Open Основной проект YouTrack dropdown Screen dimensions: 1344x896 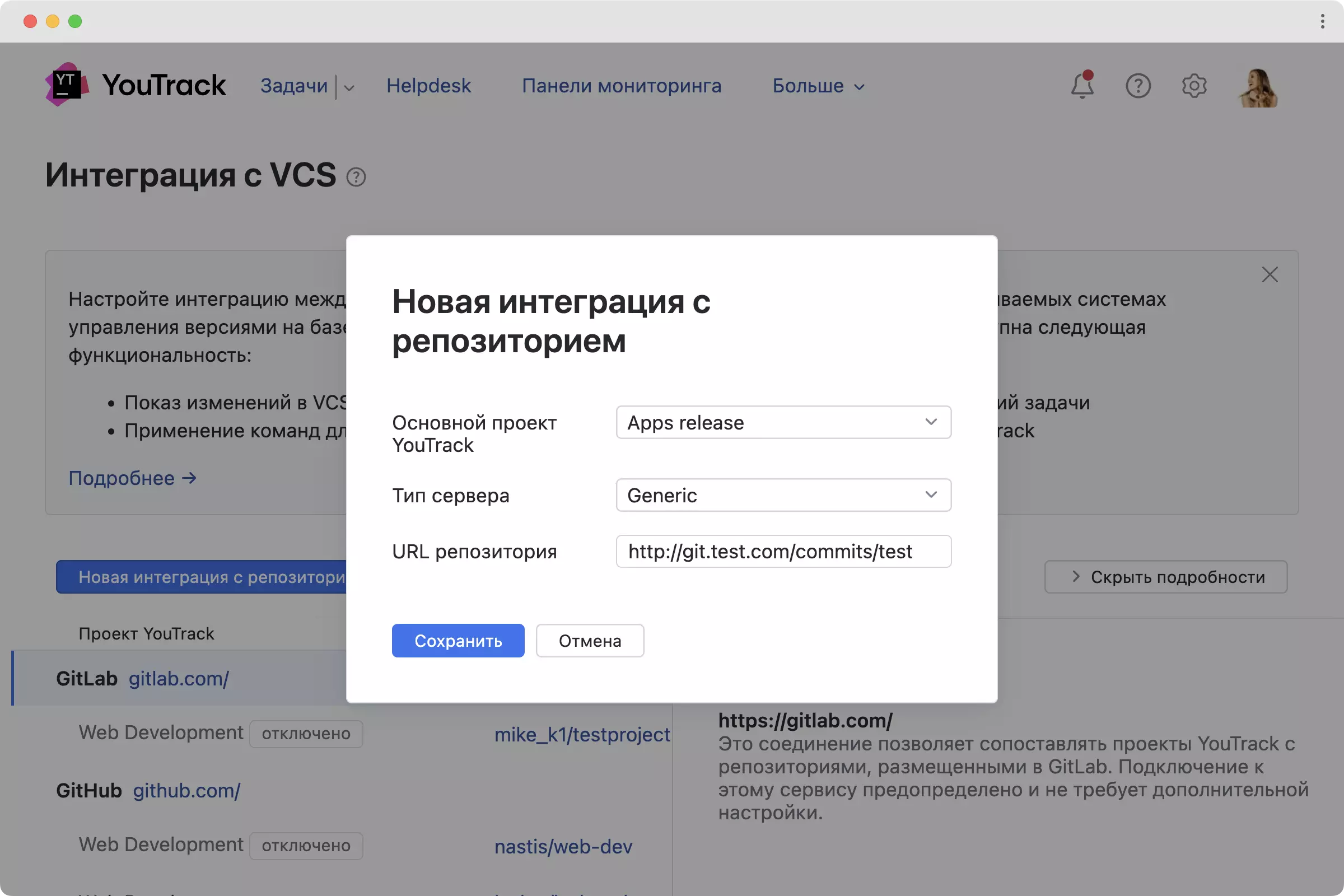coord(783,422)
